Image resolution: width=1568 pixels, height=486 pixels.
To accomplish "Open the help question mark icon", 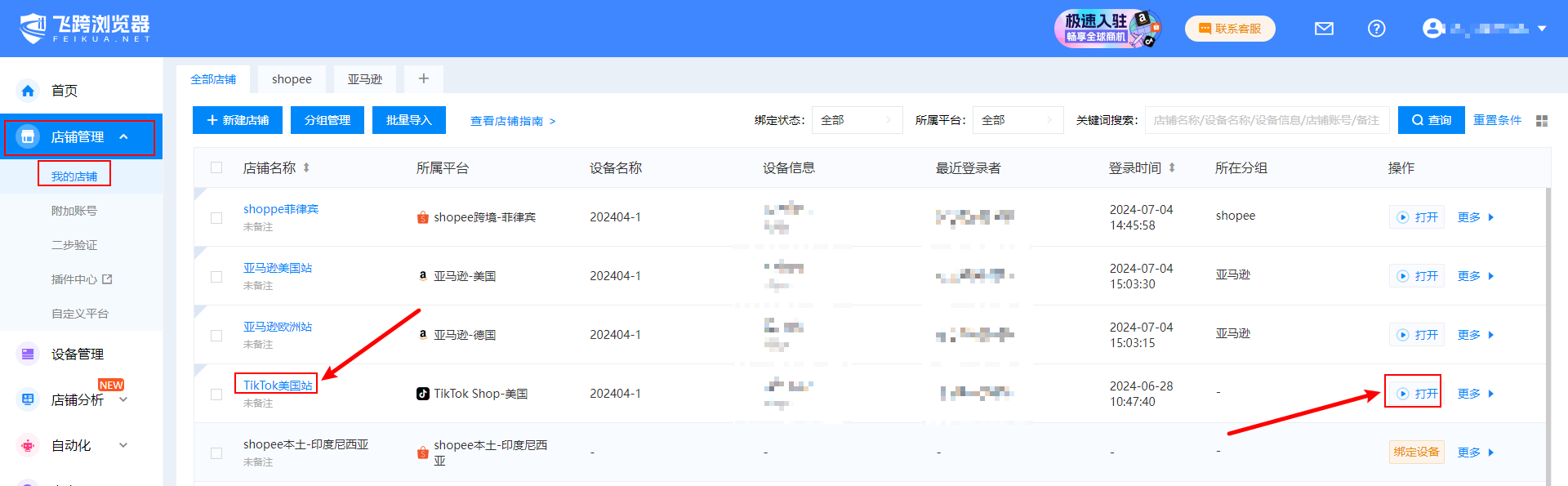I will pos(1376,29).
